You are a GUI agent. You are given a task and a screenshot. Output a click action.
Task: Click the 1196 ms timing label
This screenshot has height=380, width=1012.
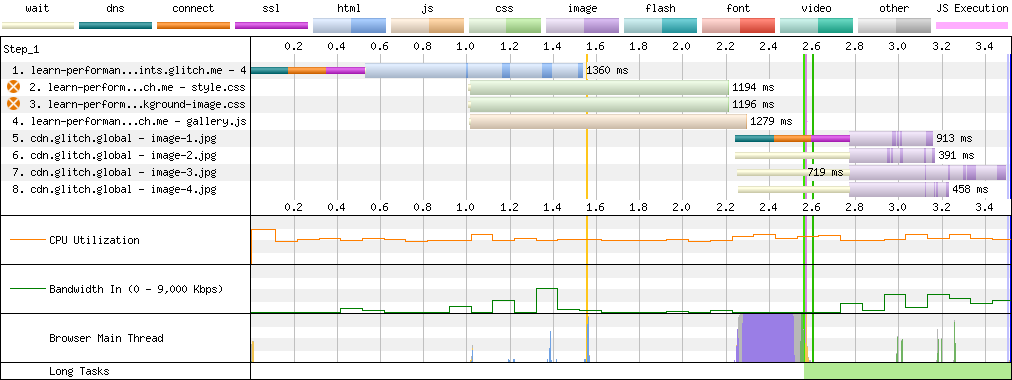[x=753, y=104]
